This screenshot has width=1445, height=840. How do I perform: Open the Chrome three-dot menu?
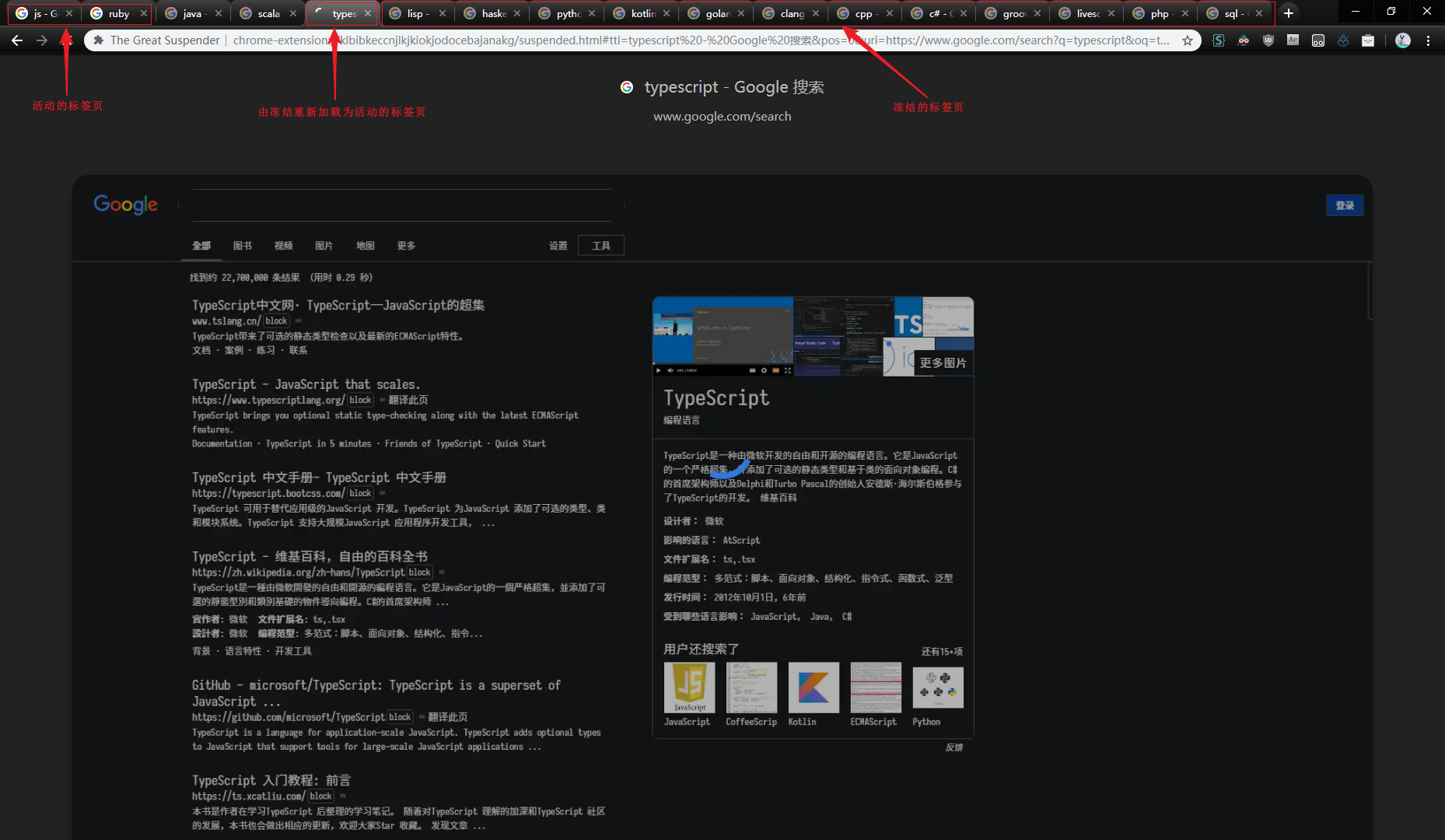1428,40
